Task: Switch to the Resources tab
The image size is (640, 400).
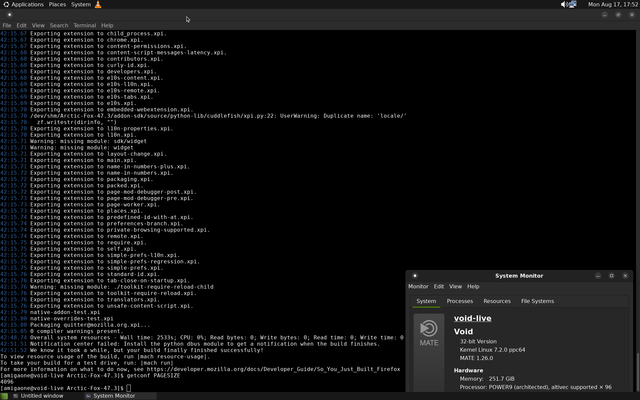Action: (x=497, y=301)
